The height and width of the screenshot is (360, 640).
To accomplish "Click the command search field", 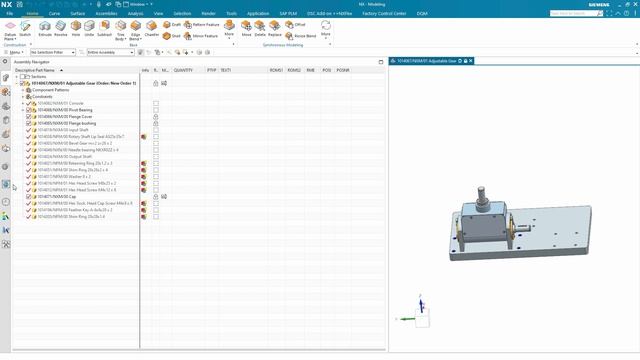I will pos(573,13).
